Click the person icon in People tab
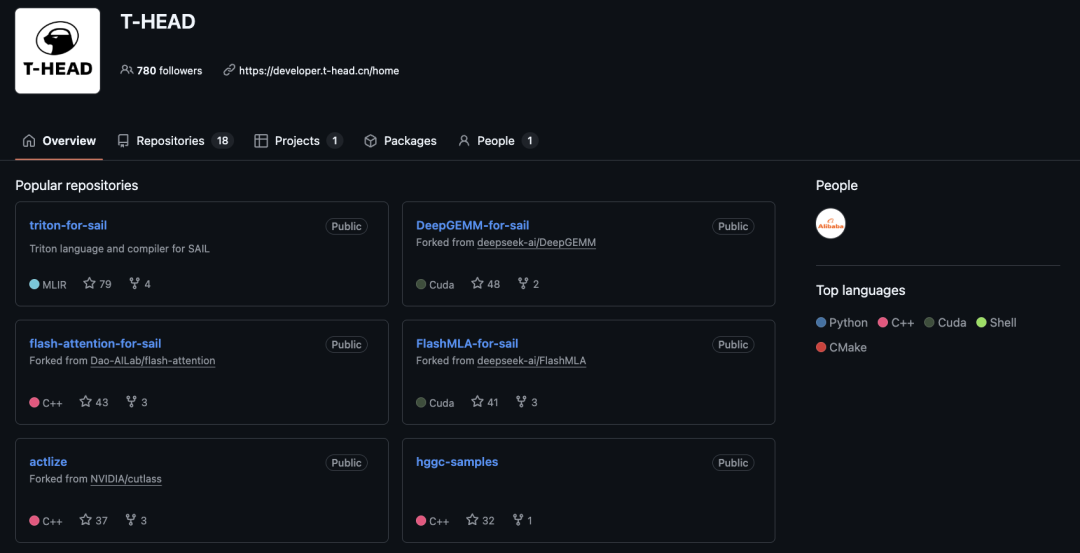 tap(464, 141)
